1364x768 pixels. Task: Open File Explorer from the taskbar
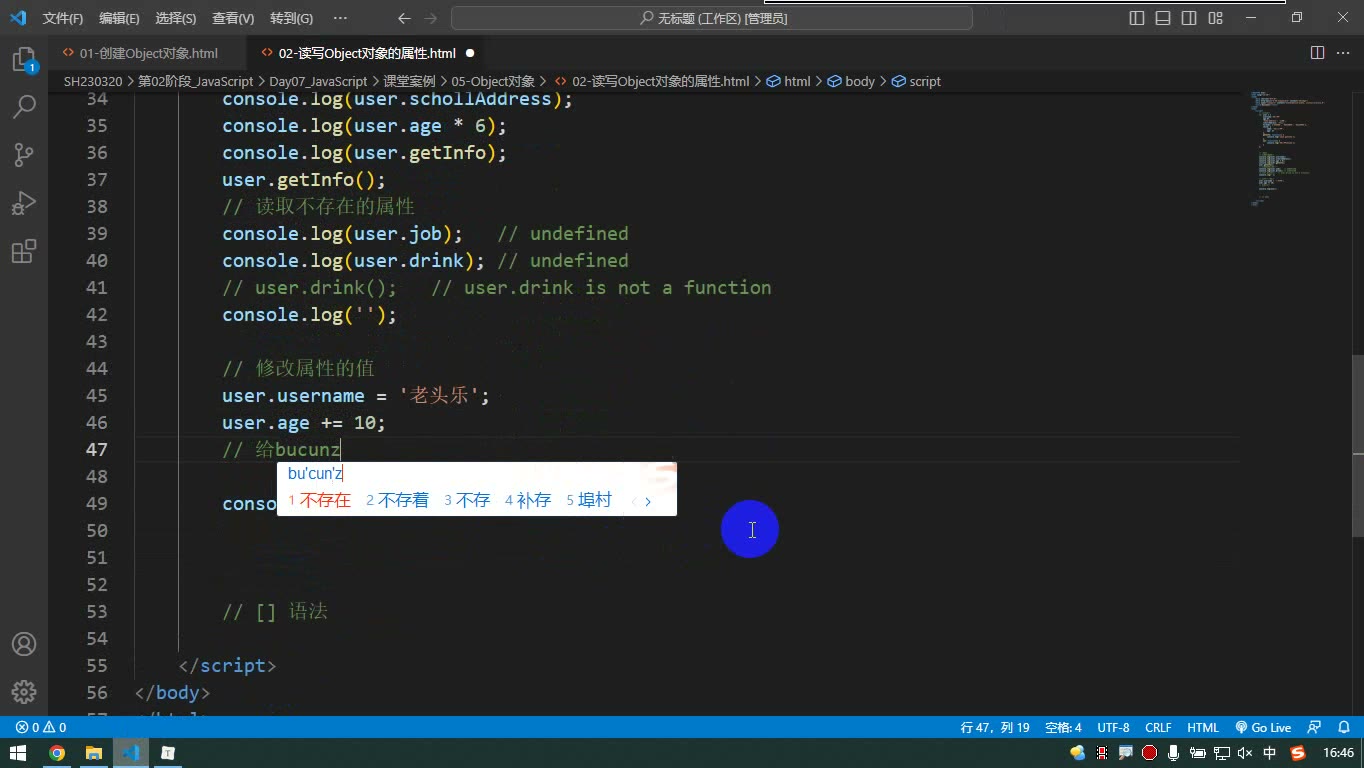(x=93, y=753)
